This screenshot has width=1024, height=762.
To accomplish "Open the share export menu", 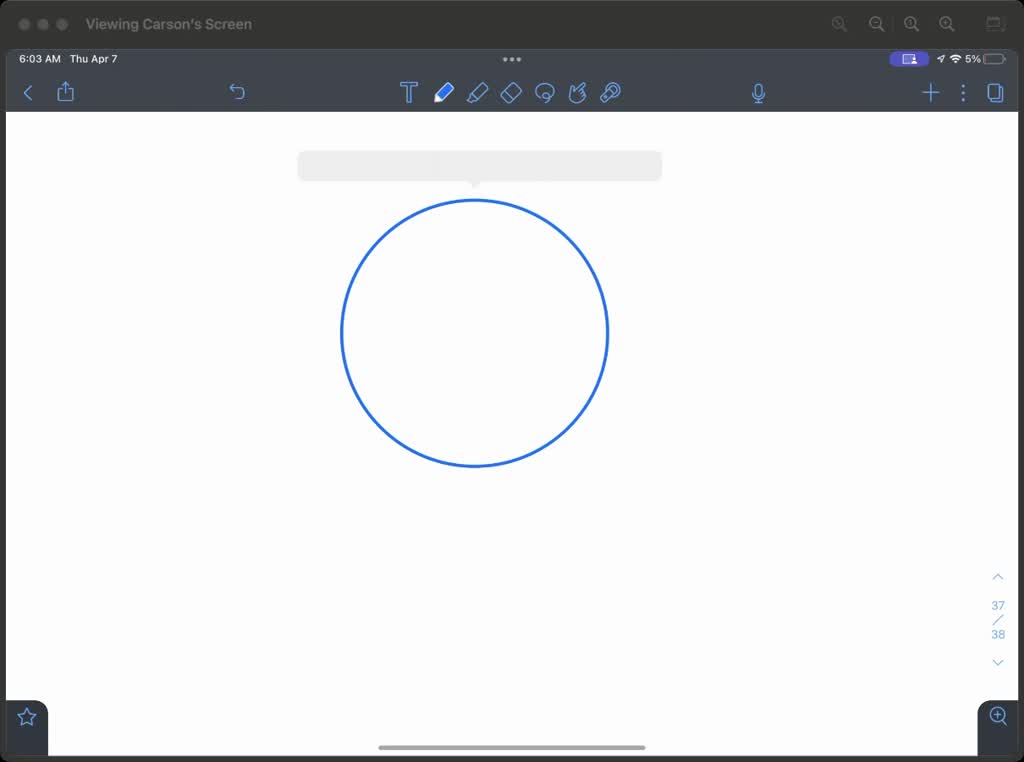I will [66, 92].
